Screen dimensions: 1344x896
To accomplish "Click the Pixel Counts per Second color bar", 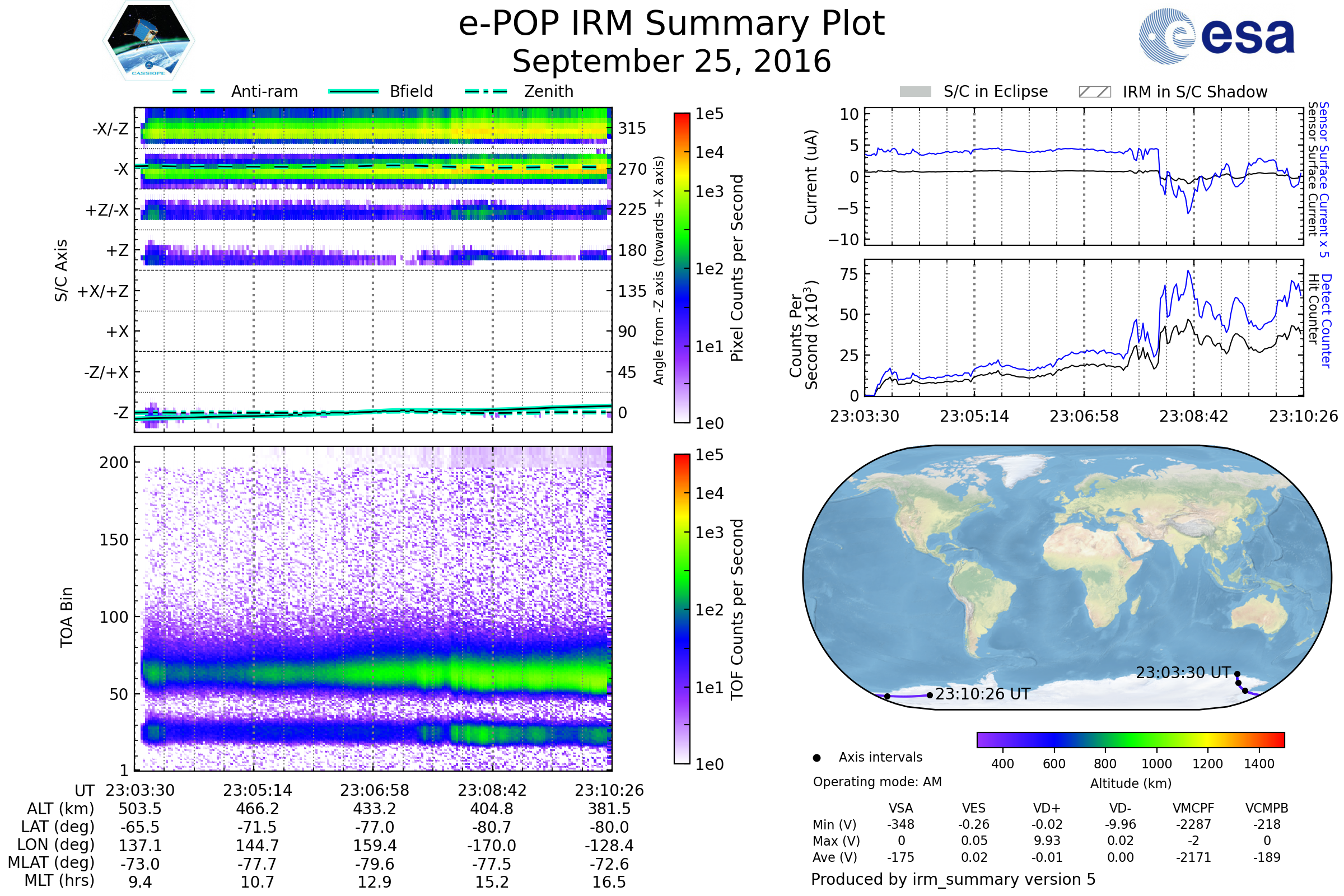I will tap(682, 268).
